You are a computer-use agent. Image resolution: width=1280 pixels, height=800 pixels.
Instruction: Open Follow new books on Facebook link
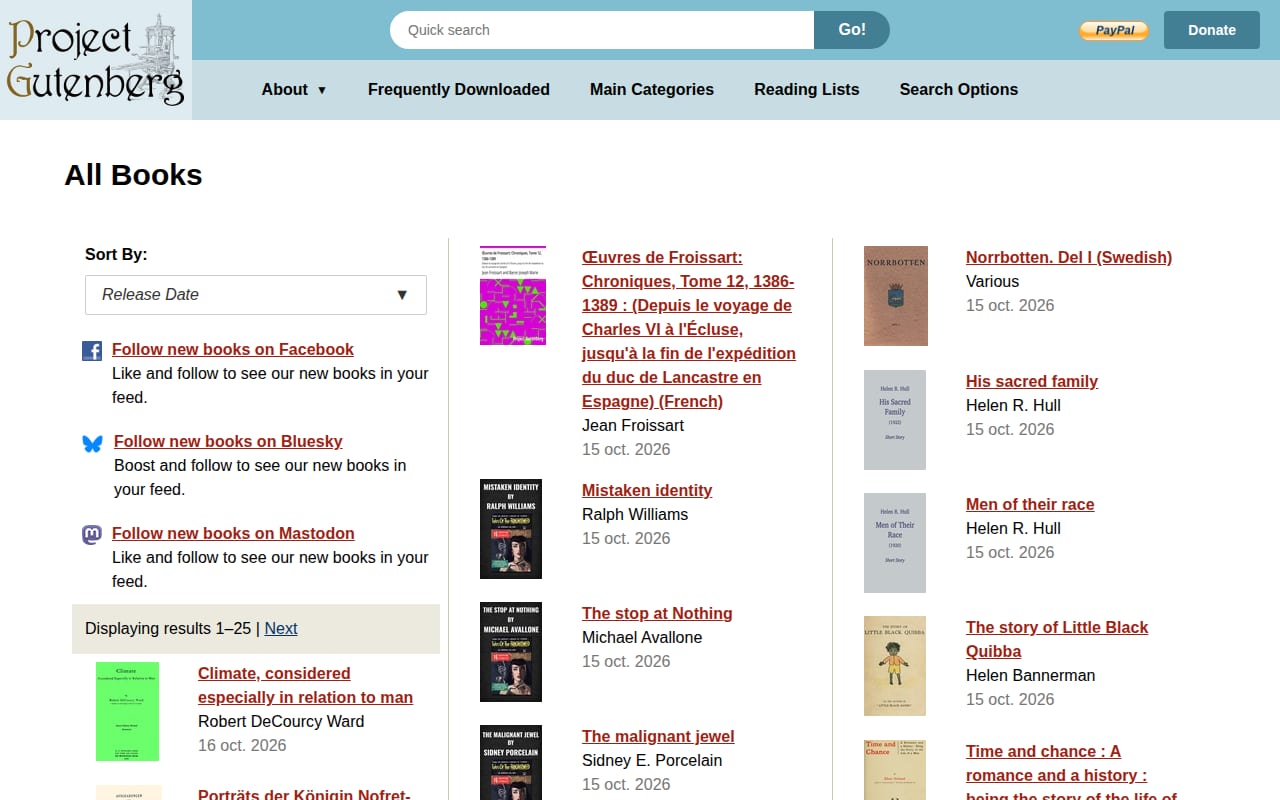tap(233, 350)
